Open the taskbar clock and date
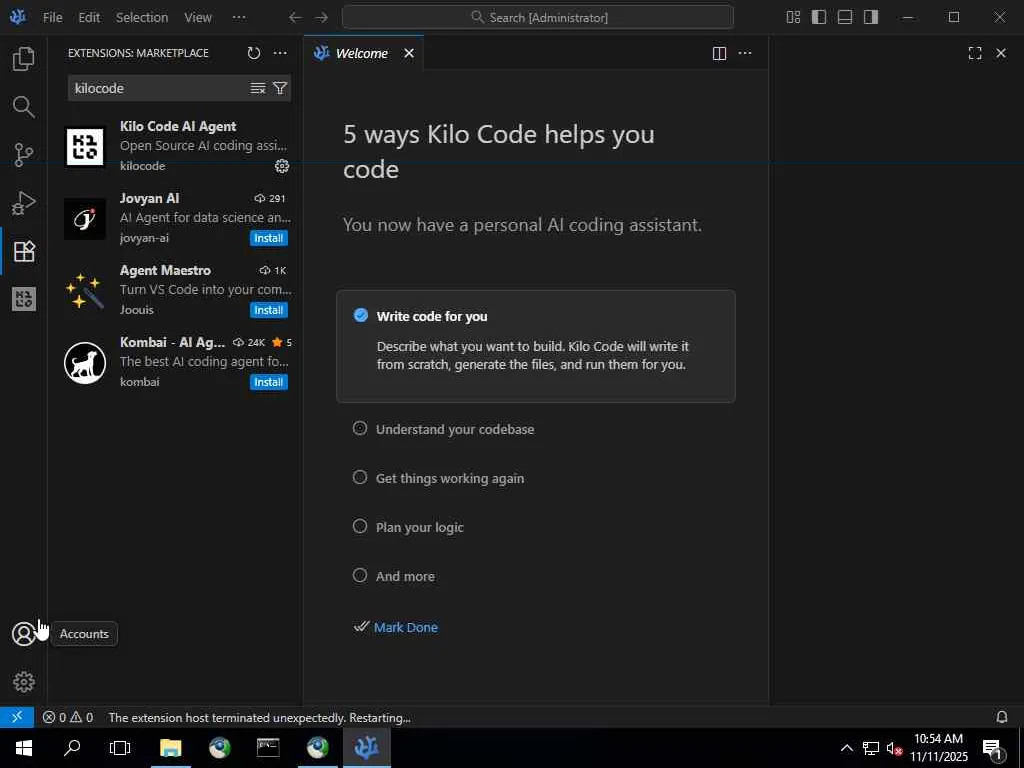 pos(938,748)
